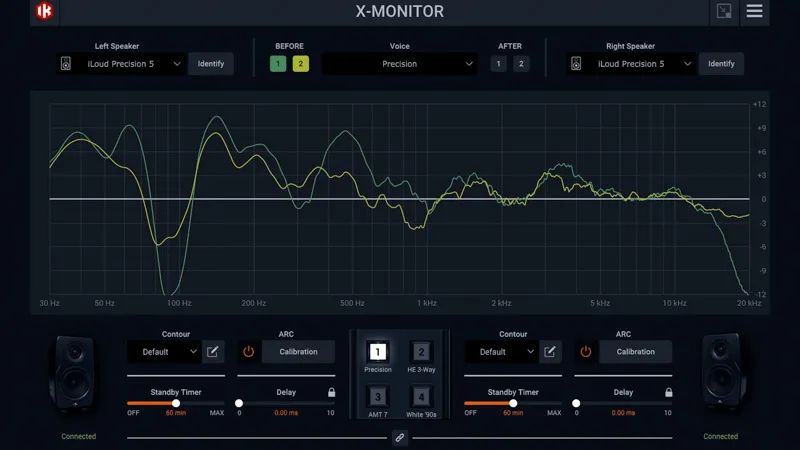
Task: Click the left speaker icon beside iLoud Precision 5
Action: point(66,64)
